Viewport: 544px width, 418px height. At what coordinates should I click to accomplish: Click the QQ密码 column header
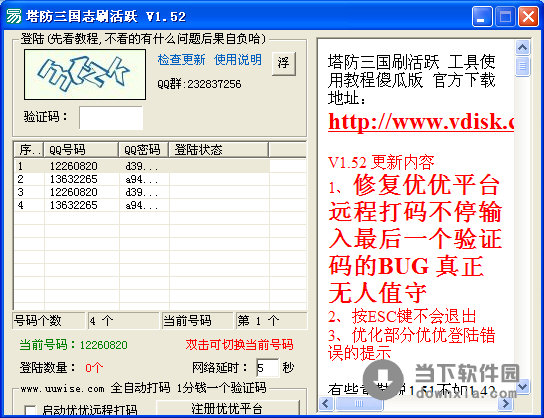pyautogui.click(x=143, y=150)
